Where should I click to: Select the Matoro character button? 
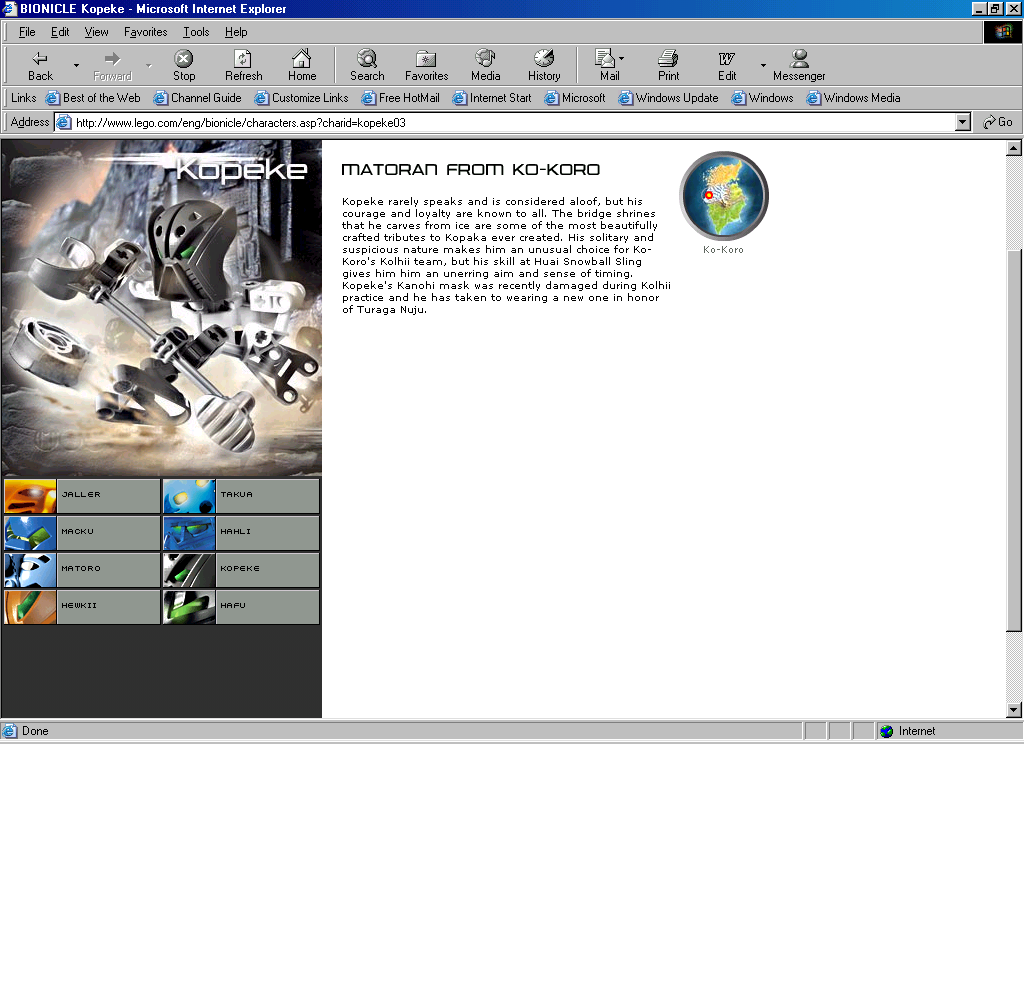click(x=82, y=570)
